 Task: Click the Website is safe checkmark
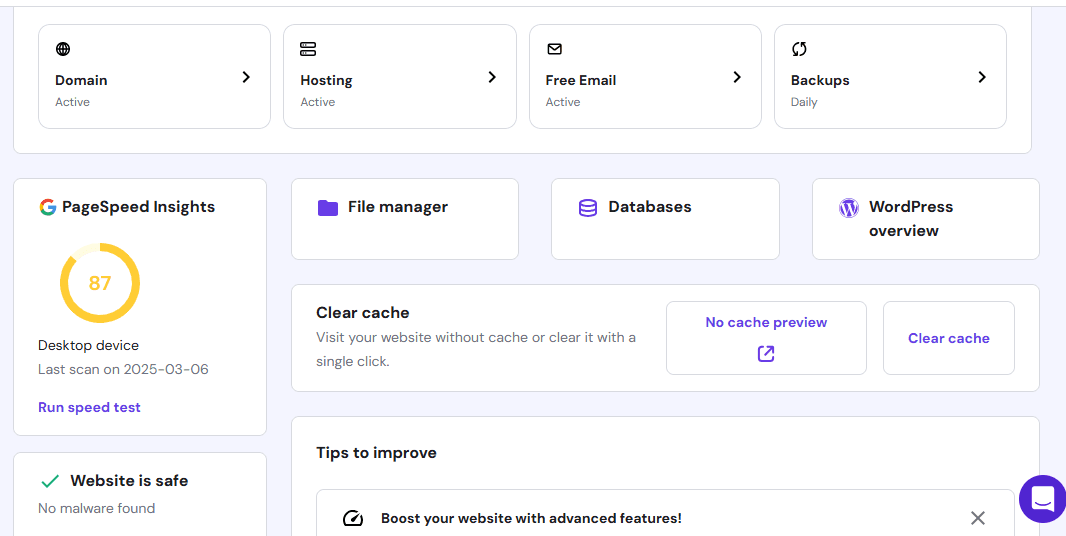(50, 481)
